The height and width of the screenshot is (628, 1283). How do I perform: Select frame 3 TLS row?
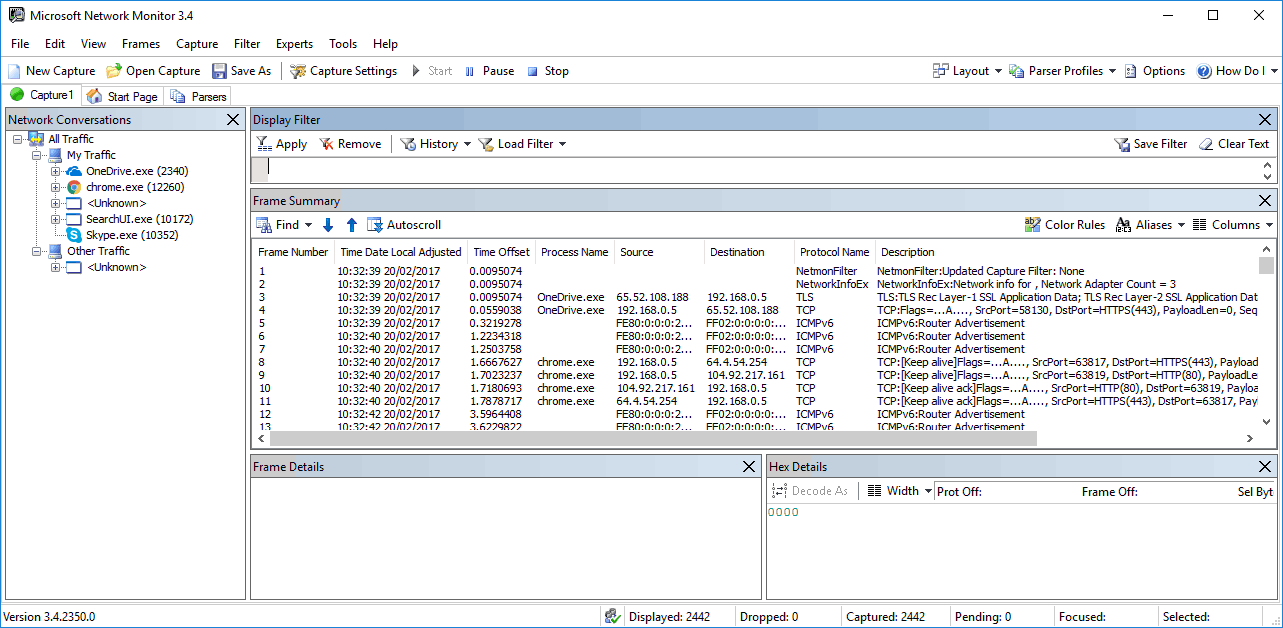click(756, 297)
